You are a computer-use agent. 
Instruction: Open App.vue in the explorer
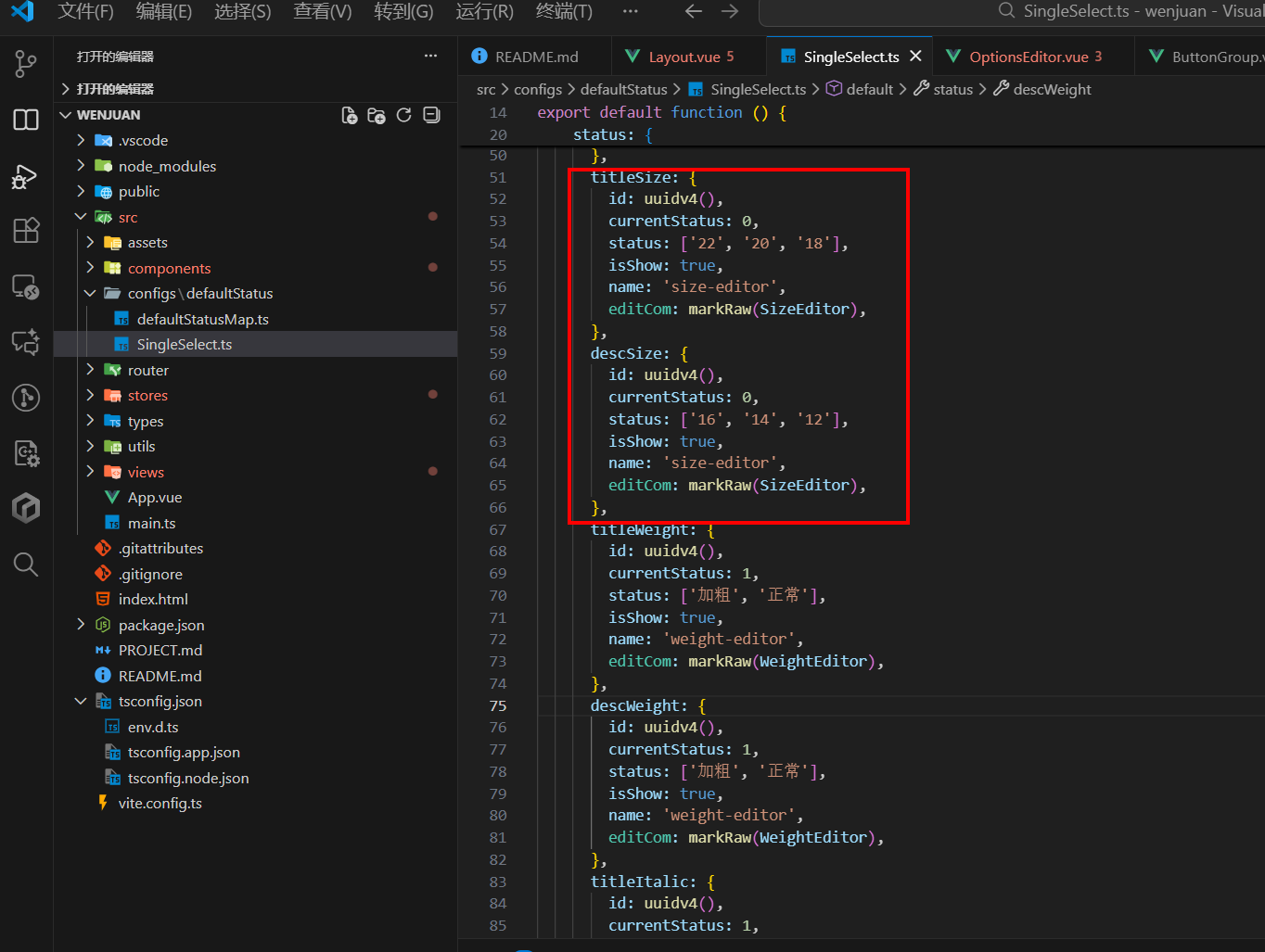point(154,498)
